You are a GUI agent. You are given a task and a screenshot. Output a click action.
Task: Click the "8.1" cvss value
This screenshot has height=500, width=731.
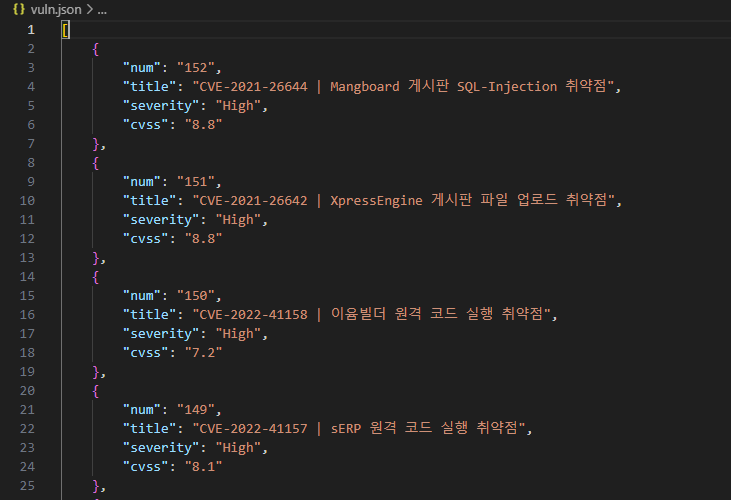[x=204, y=467]
